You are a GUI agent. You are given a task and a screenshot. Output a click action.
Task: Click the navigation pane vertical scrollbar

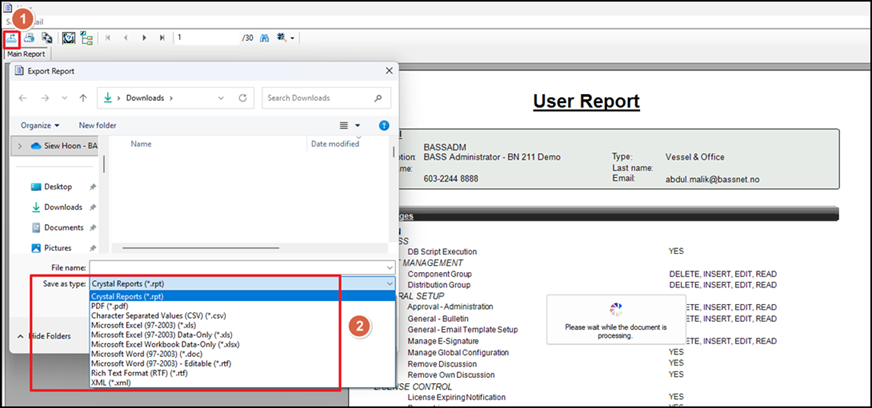coord(103,163)
